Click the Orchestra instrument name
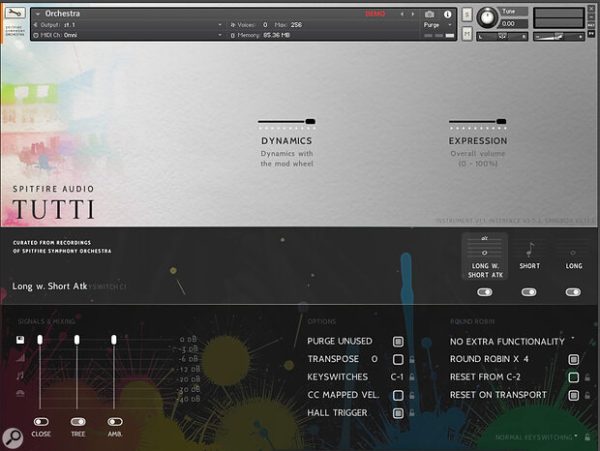The image size is (600, 451). (62, 14)
